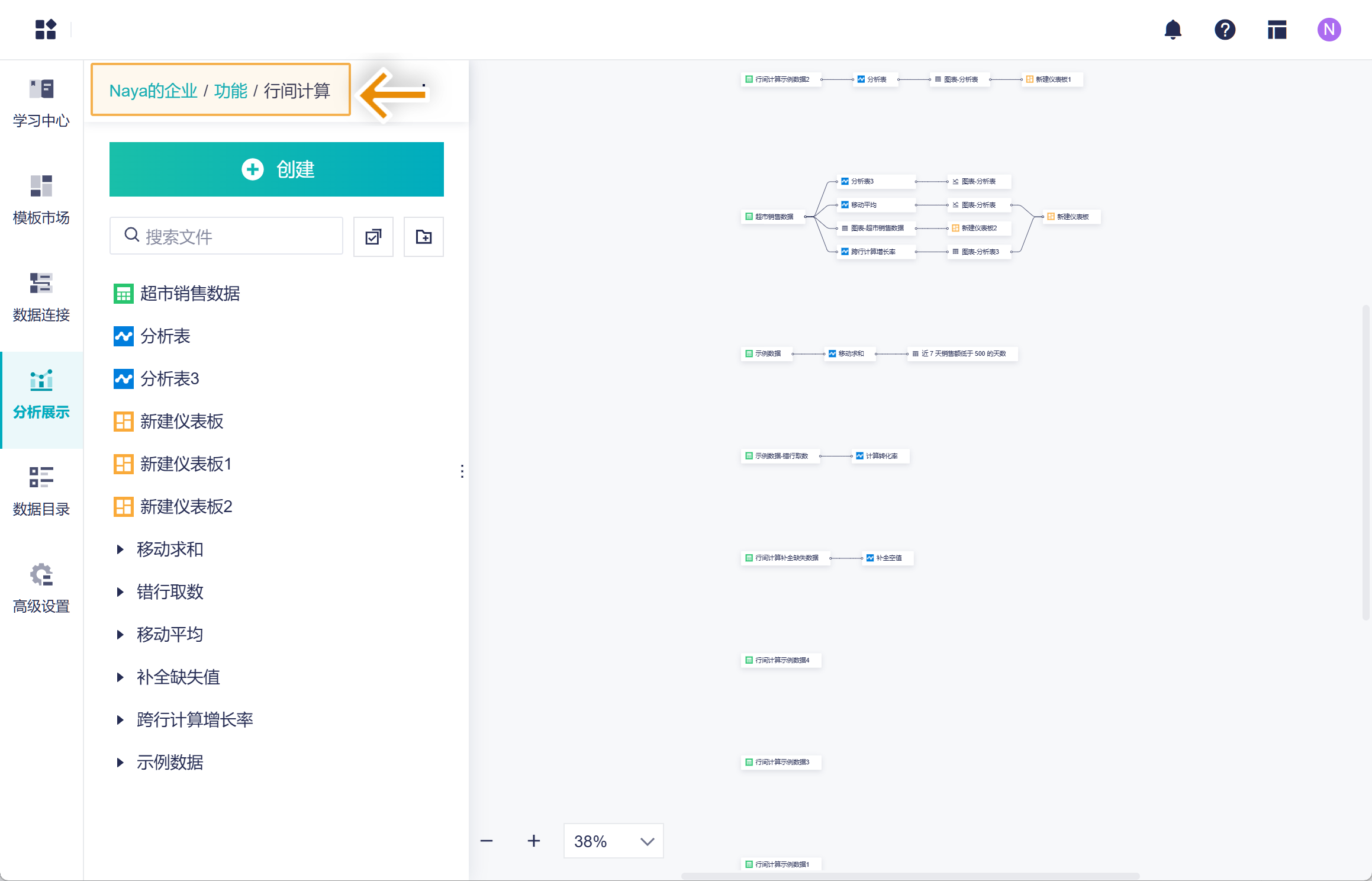The height and width of the screenshot is (881, 1372).
Task: Click the 超市销售数据 node on canvas
Action: tap(772, 217)
